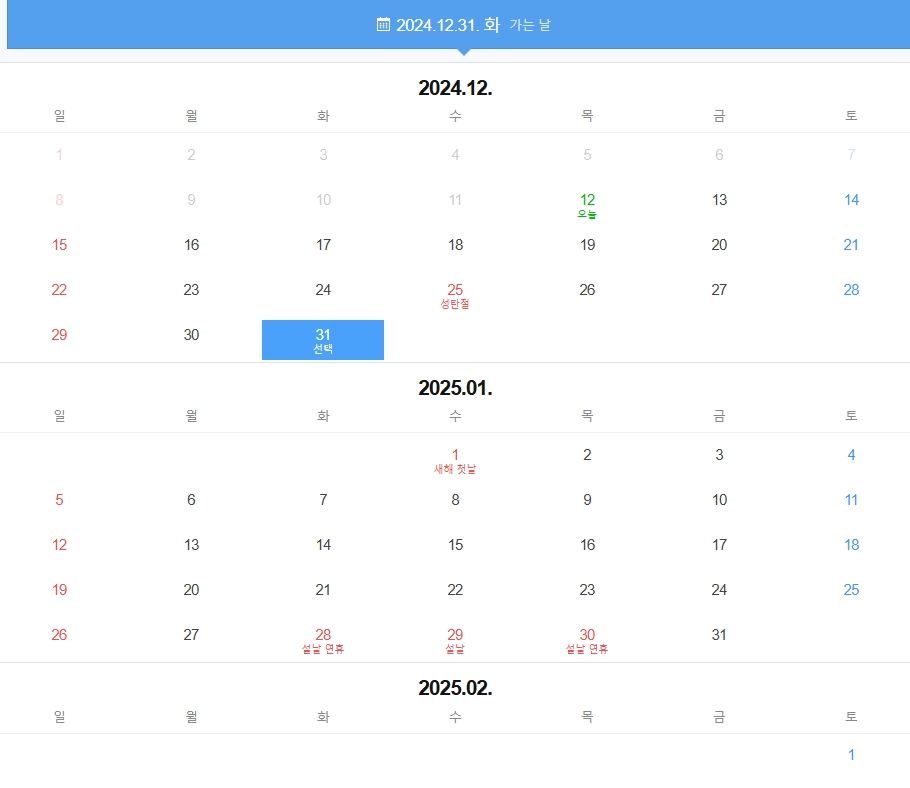Select January 20, 2025
The image size is (910, 788).
point(192,590)
